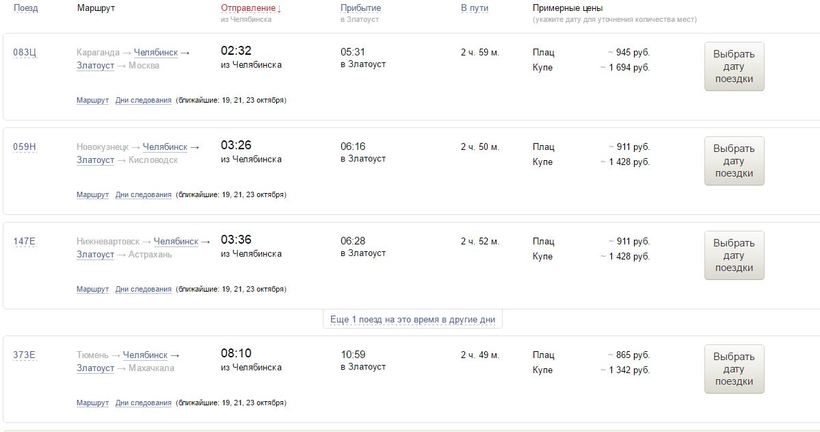Open train number 059Н
The height and width of the screenshot is (432, 820).
(25, 146)
